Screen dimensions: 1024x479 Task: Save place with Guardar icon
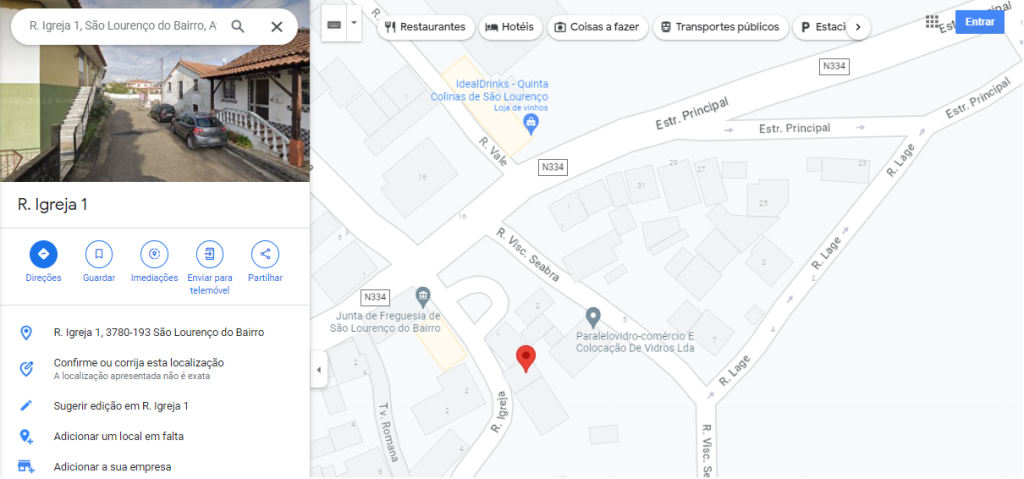99,254
